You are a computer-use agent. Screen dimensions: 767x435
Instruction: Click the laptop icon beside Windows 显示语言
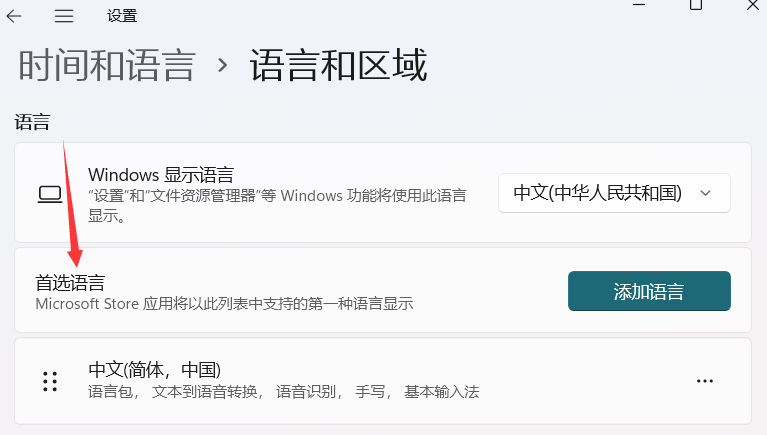click(50, 194)
